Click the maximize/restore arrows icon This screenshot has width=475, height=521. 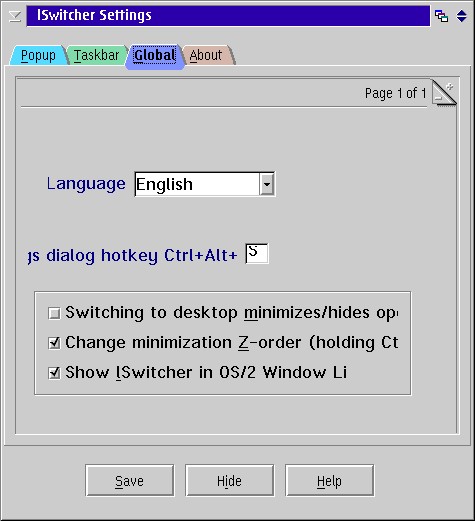[x=462, y=16]
